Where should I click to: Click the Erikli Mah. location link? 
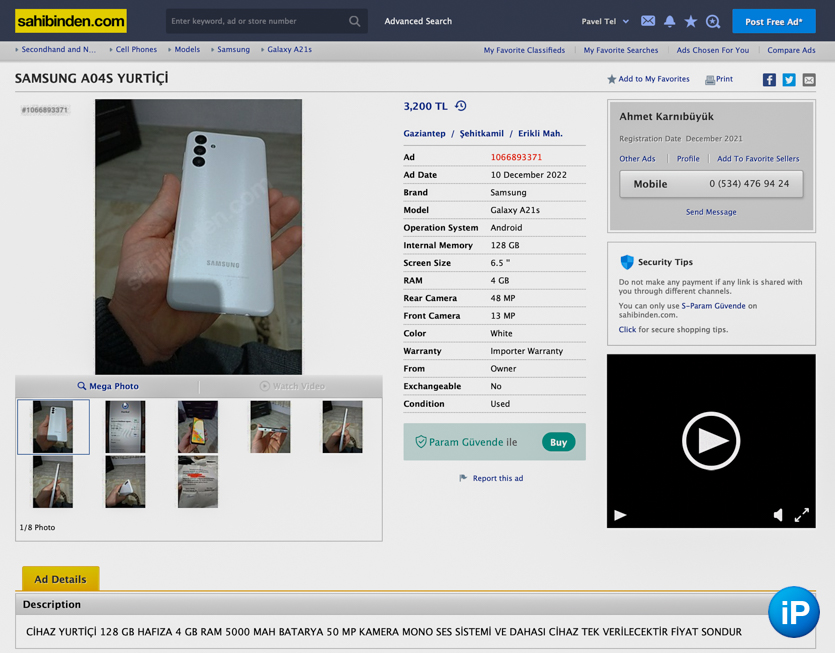(540, 134)
